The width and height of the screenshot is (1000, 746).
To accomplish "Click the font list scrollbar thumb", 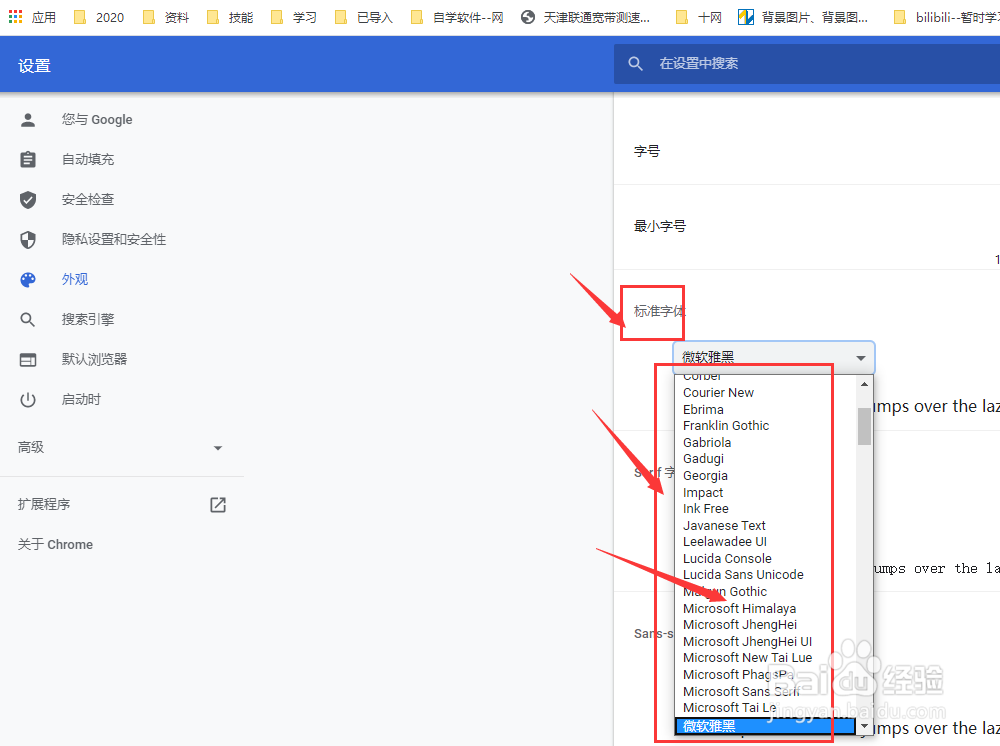I will coord(864,426).
